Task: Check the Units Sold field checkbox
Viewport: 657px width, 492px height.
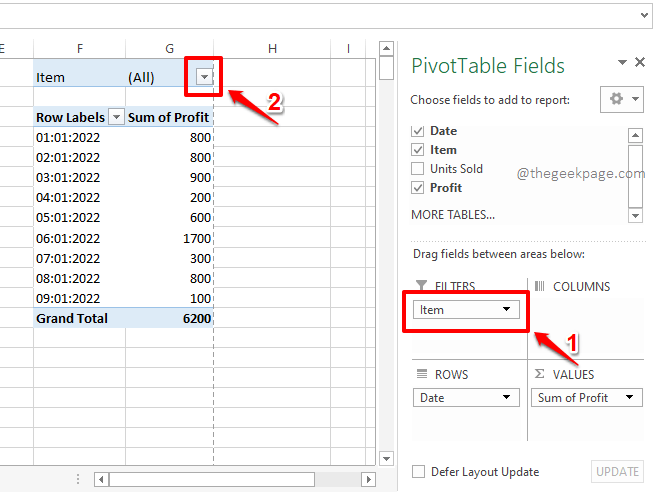Action: (418, 169)
